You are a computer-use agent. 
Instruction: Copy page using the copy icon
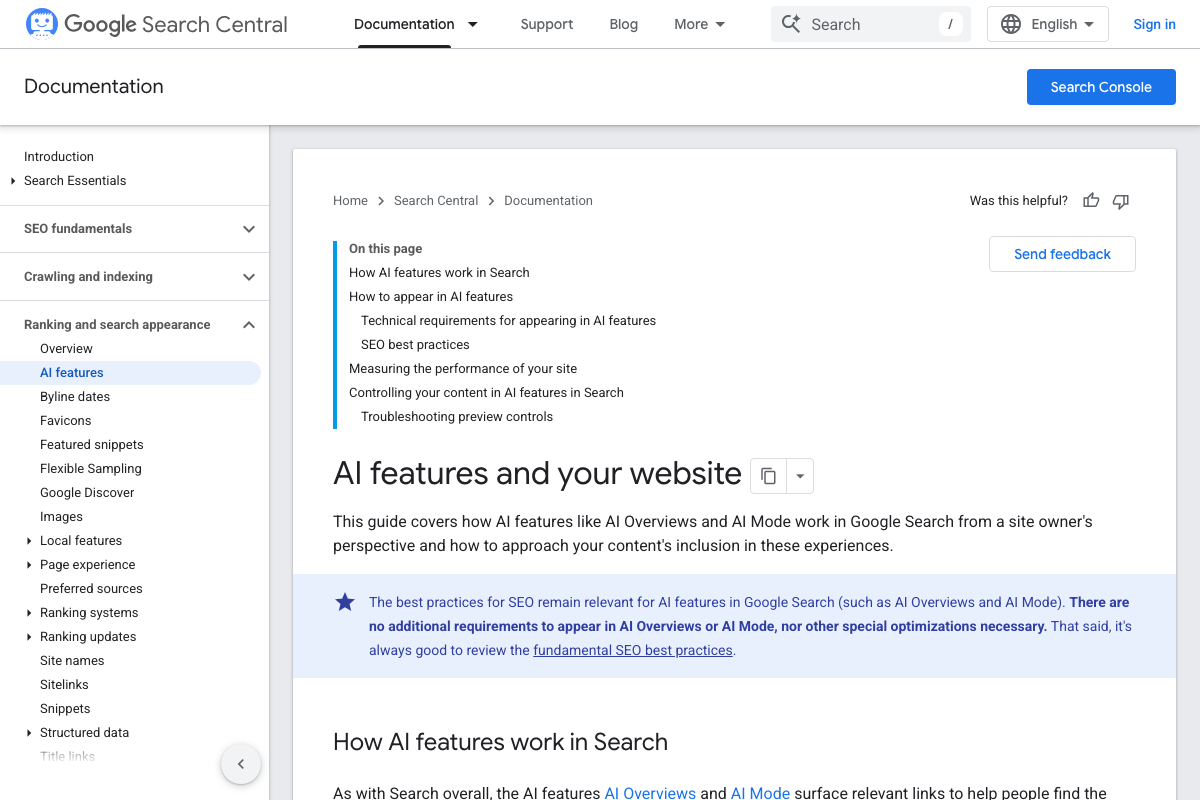[768, 476]
